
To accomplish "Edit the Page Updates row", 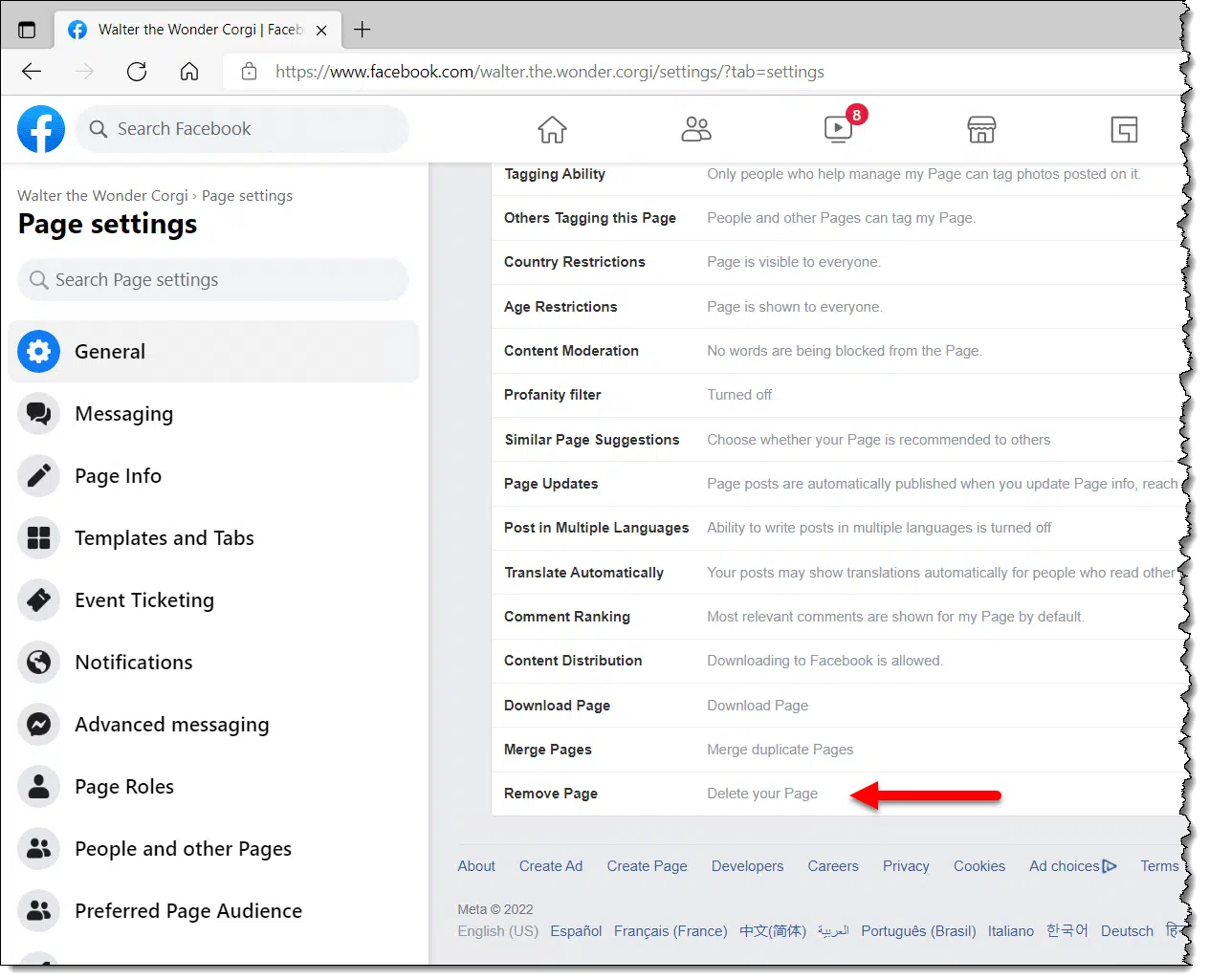I will coord(838,484).
